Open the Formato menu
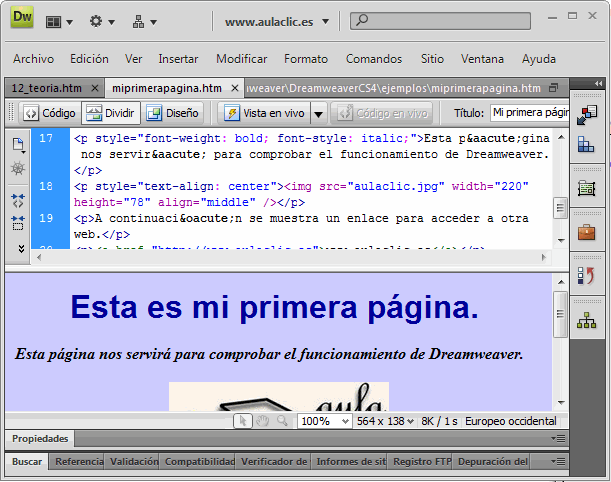611x482 pixels. [306, 59]
